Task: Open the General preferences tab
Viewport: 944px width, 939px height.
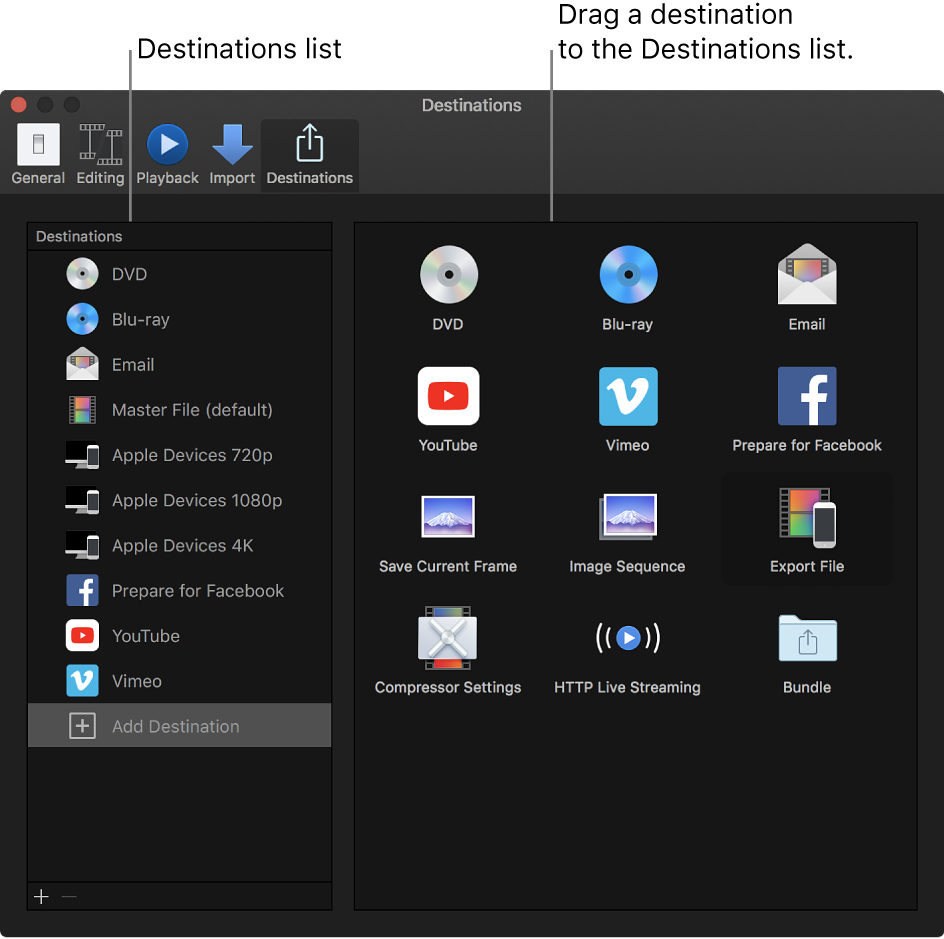Action: [38, 155]
